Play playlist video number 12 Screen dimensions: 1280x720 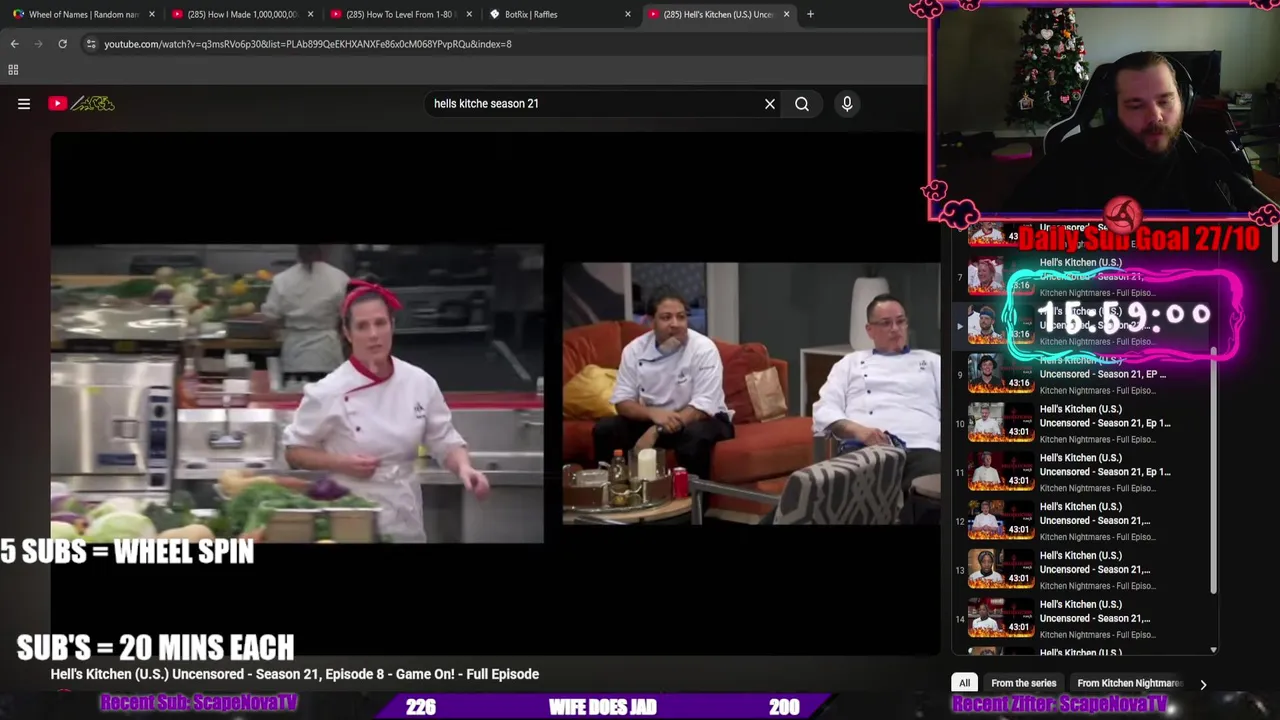1085,521
